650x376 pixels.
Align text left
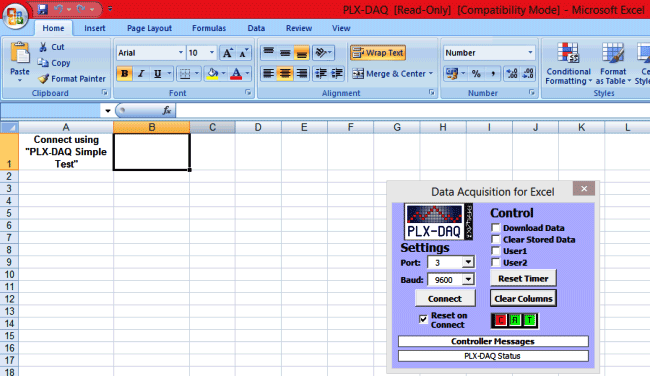pos(269,74)
